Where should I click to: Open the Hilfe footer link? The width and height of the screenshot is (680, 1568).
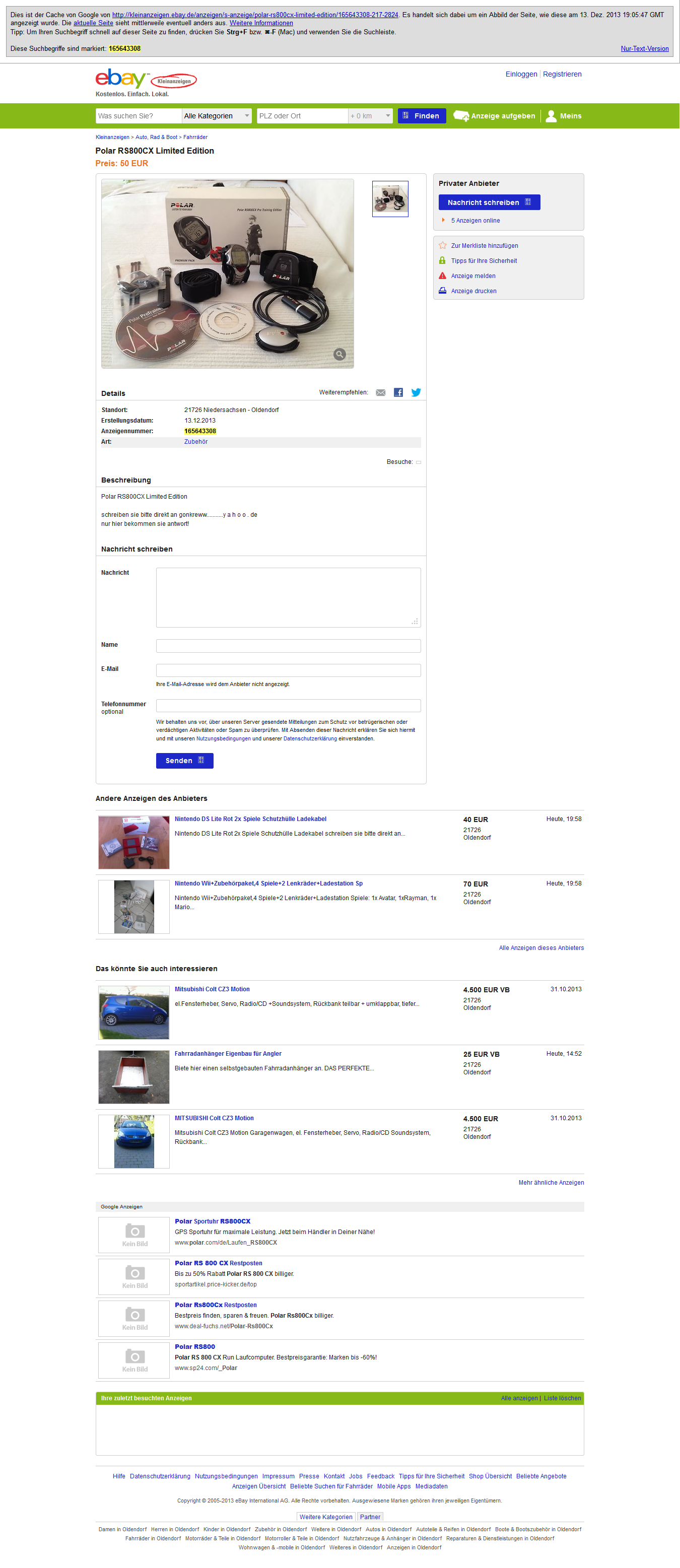pos(119,1476)
